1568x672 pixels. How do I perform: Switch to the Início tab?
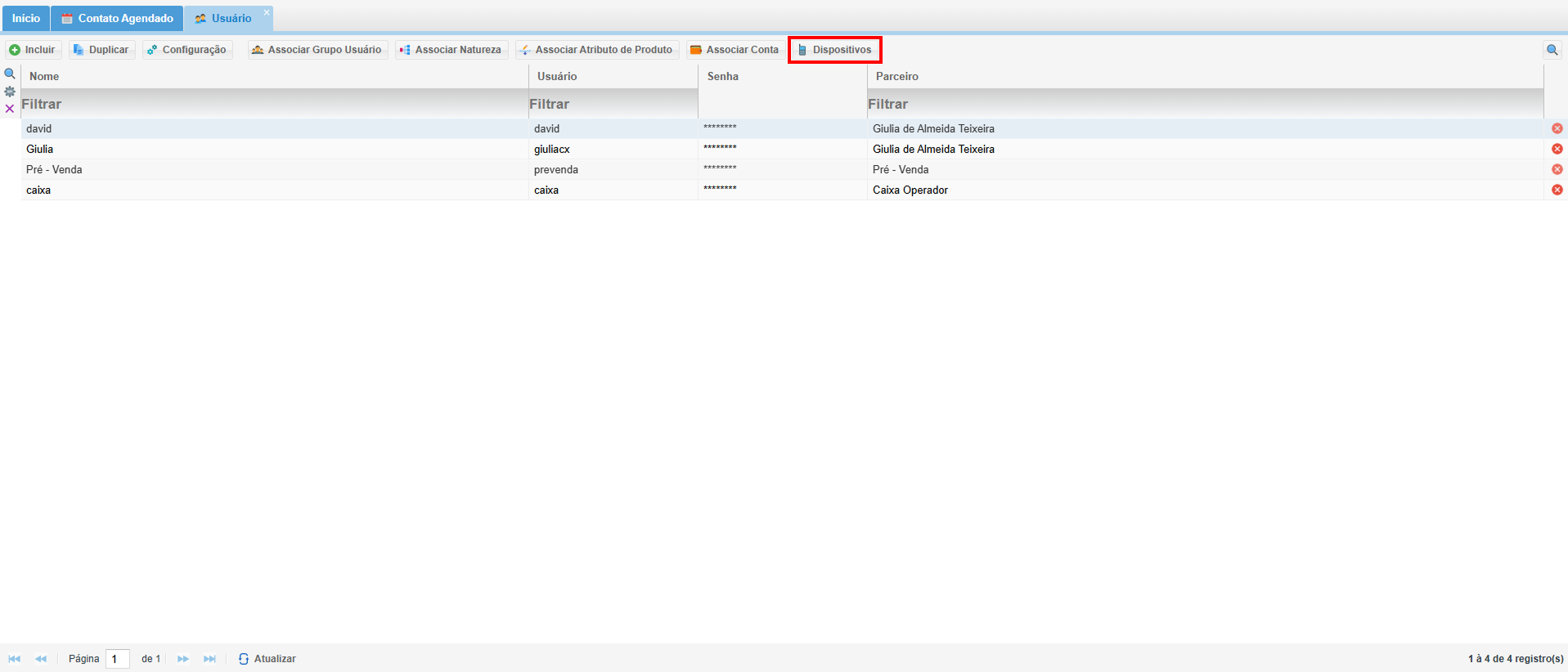click(25, 18)
